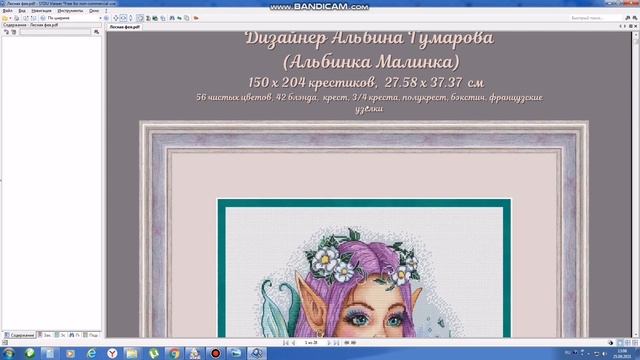Screen dimensions: 640x360
Task: Open the Вид menu
Action: [x=22, y=11]
